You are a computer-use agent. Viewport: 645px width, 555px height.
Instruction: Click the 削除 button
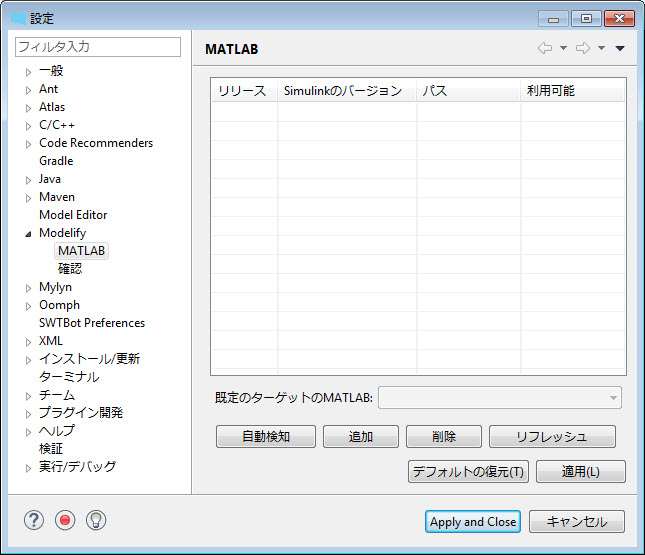[x=444, y=437]
